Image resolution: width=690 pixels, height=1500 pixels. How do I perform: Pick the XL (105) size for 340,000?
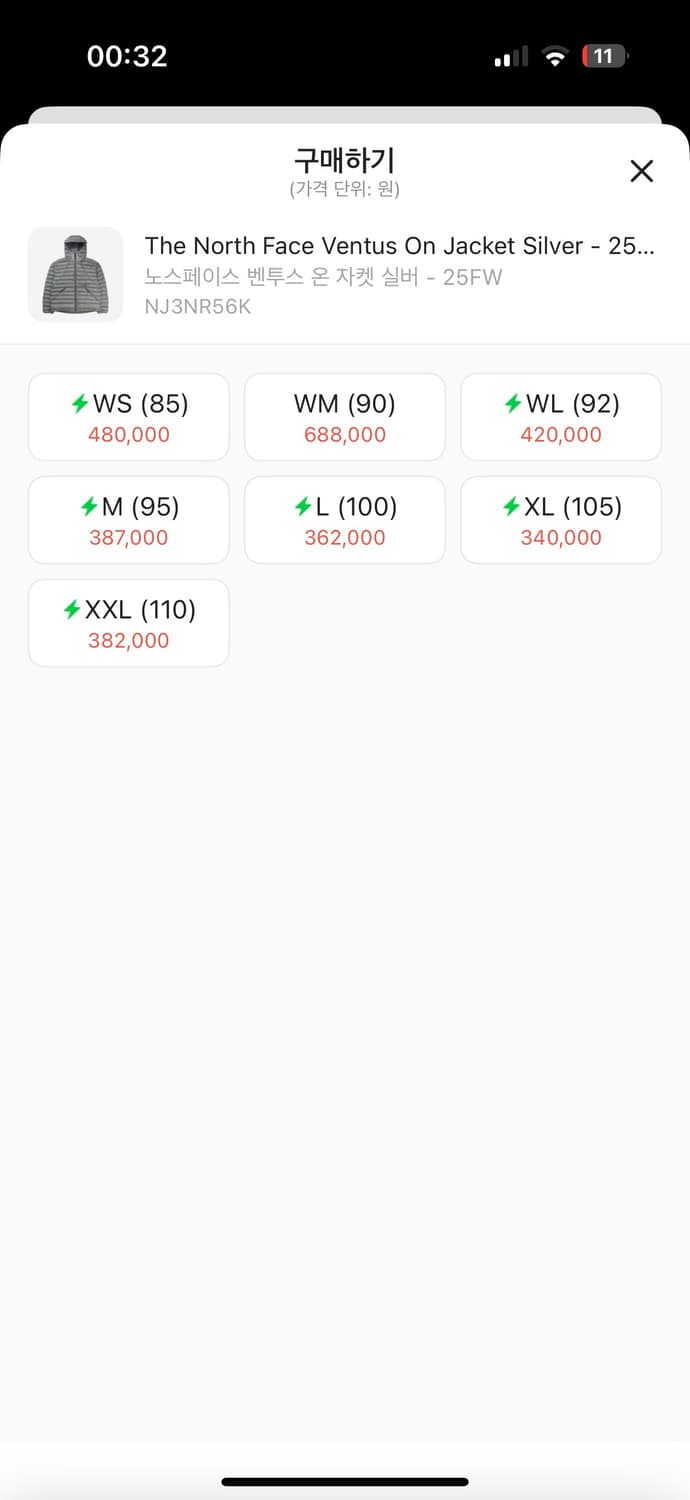(x=561, y=520)
